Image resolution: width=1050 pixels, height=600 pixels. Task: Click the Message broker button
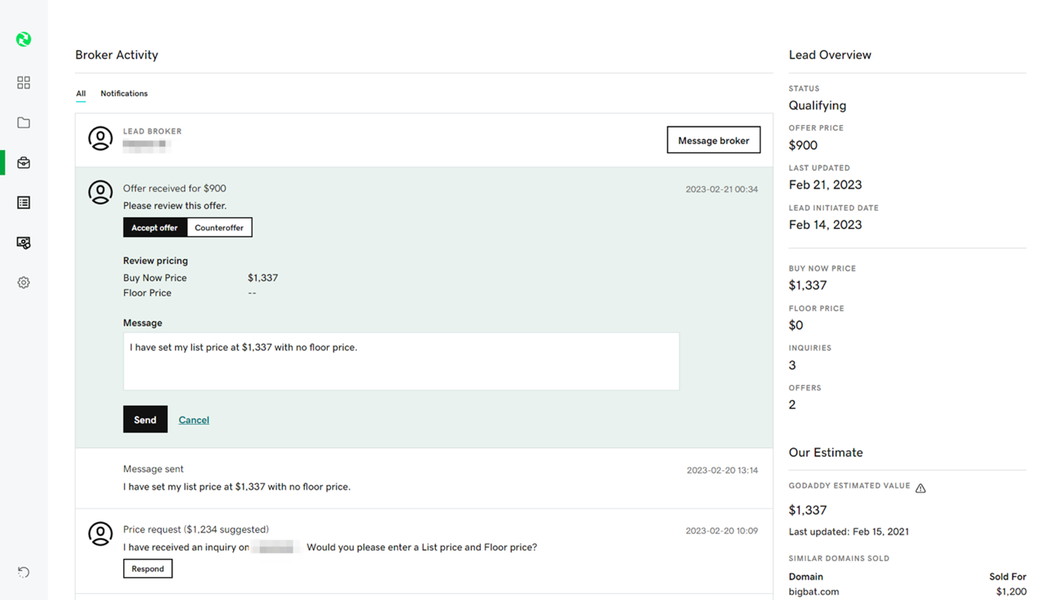(x=713, y=141)
